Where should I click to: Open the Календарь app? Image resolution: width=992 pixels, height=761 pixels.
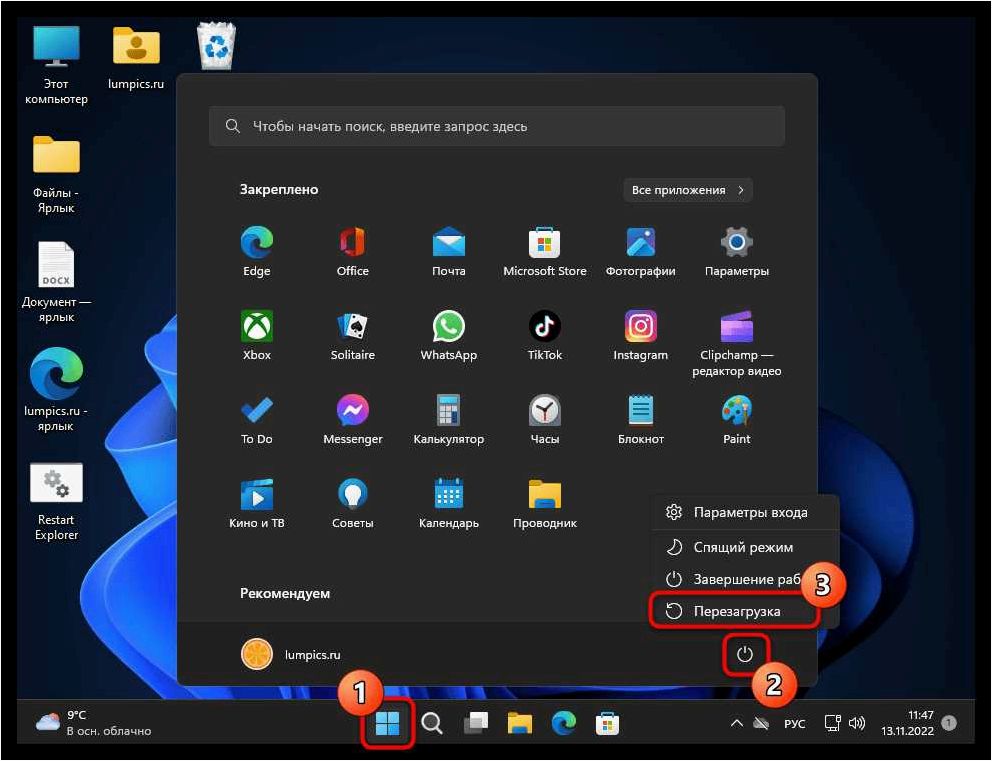click(x=449, y=504)
